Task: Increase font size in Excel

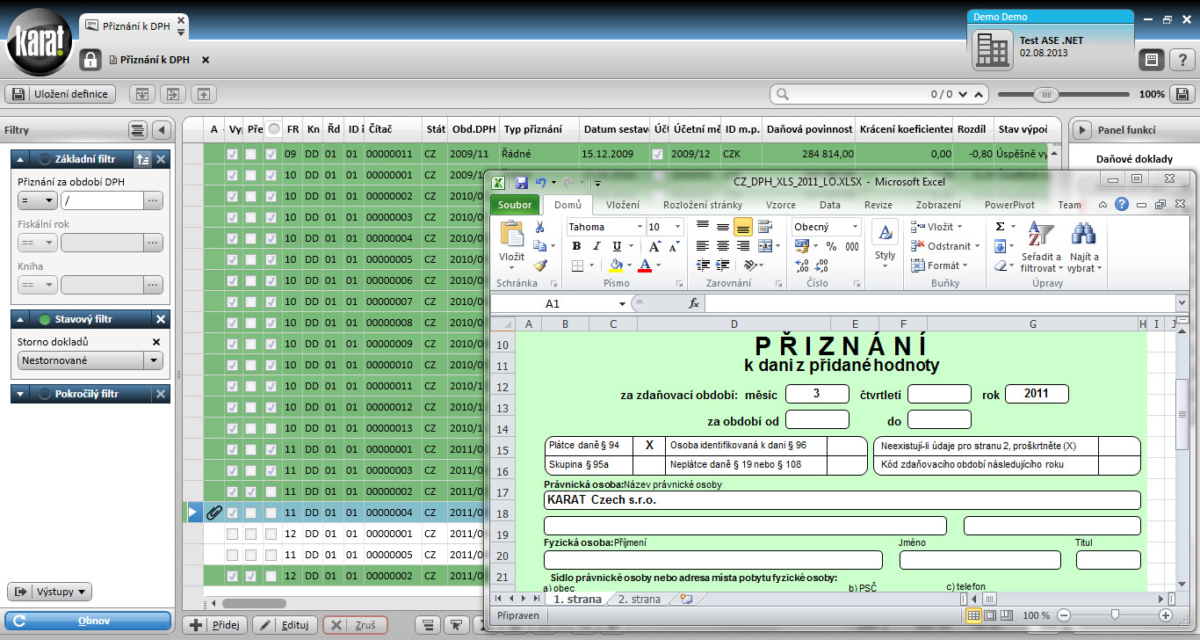Action: pyautogui.click(x=654, y=246)
